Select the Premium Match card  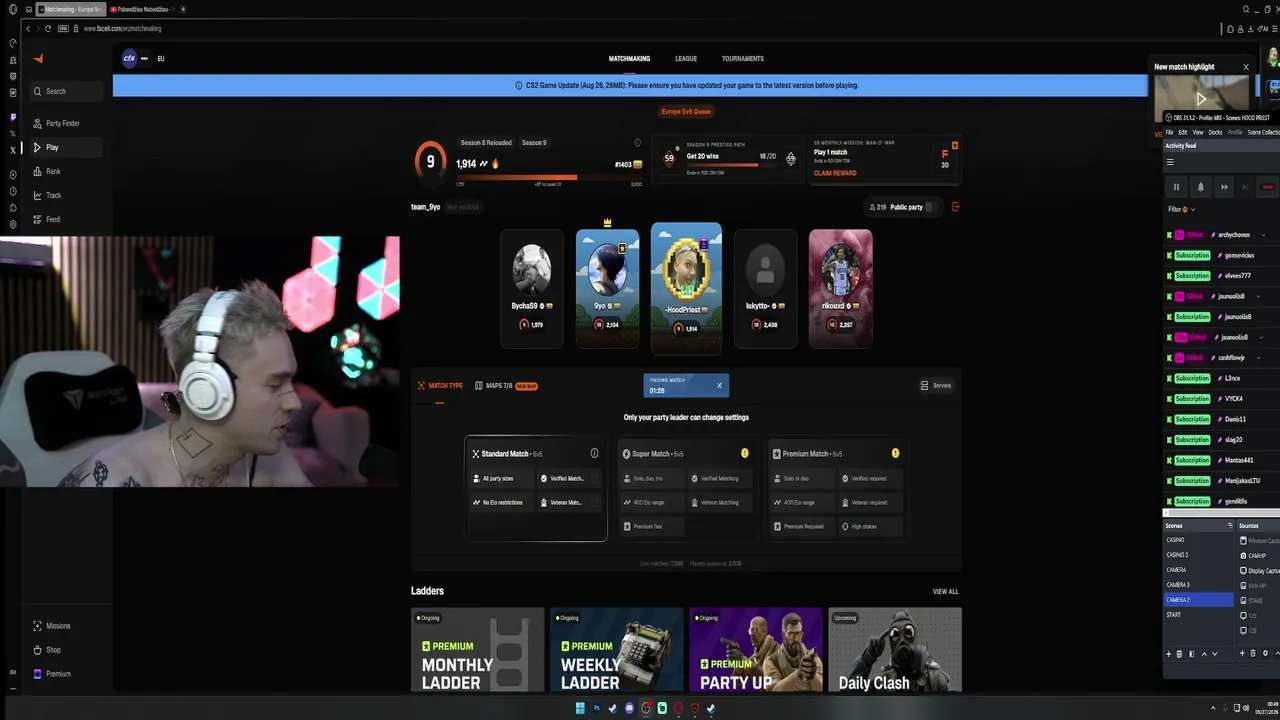(x=836, y=488)
